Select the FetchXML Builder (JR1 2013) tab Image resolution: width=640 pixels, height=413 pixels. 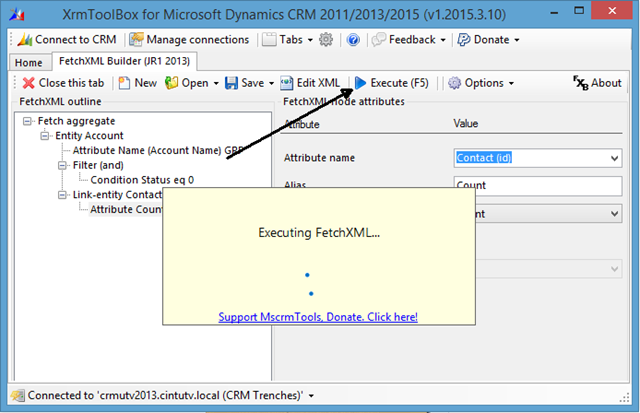124,61
